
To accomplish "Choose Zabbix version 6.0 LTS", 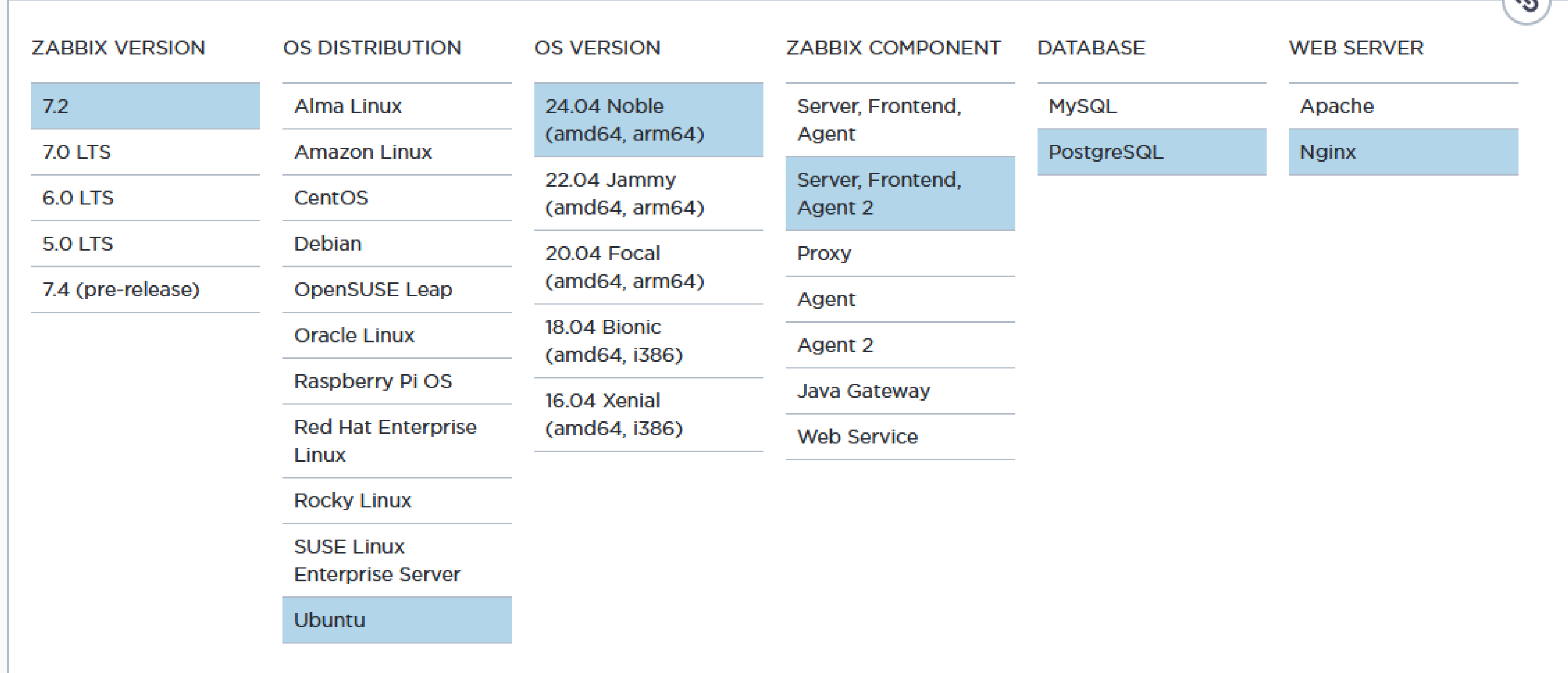I will (145, 198).
